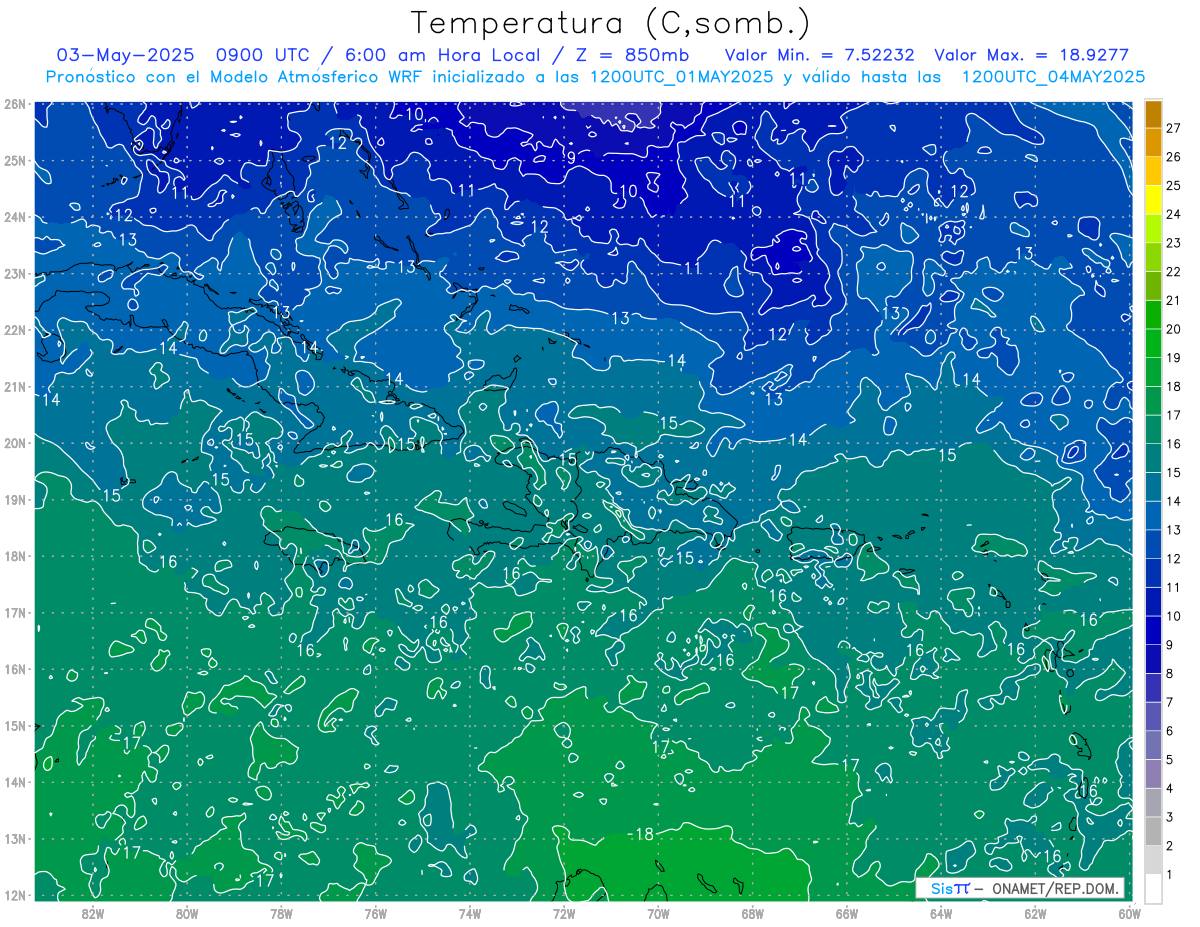Click the "1200UTC_04MAY2025" valid-until time
Image resolution: width=1200 pixels, height=927 pixels.
[1052, 76]
